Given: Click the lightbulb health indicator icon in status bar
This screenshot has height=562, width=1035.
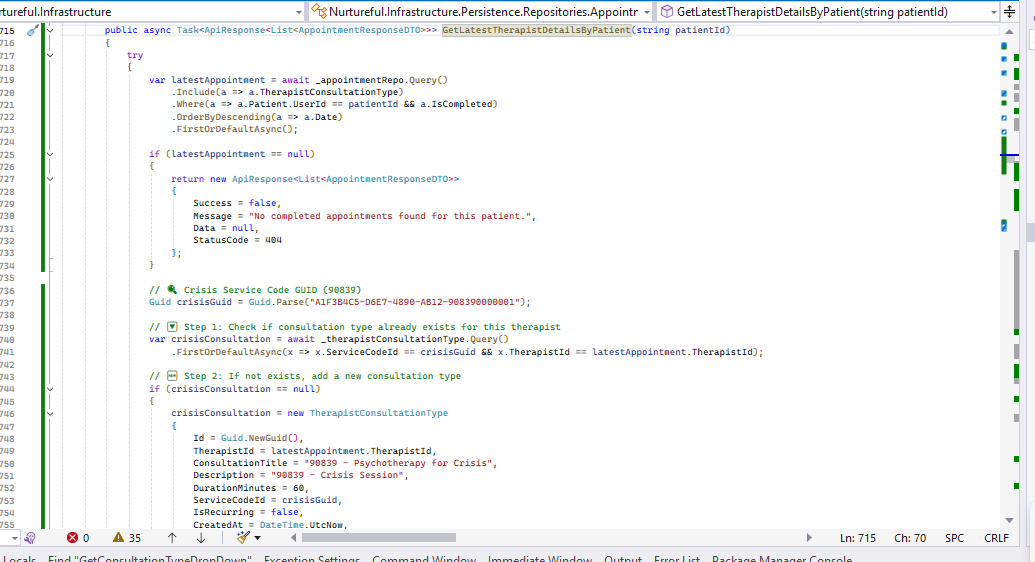Looking at the screenshot, I should (30, 538).
